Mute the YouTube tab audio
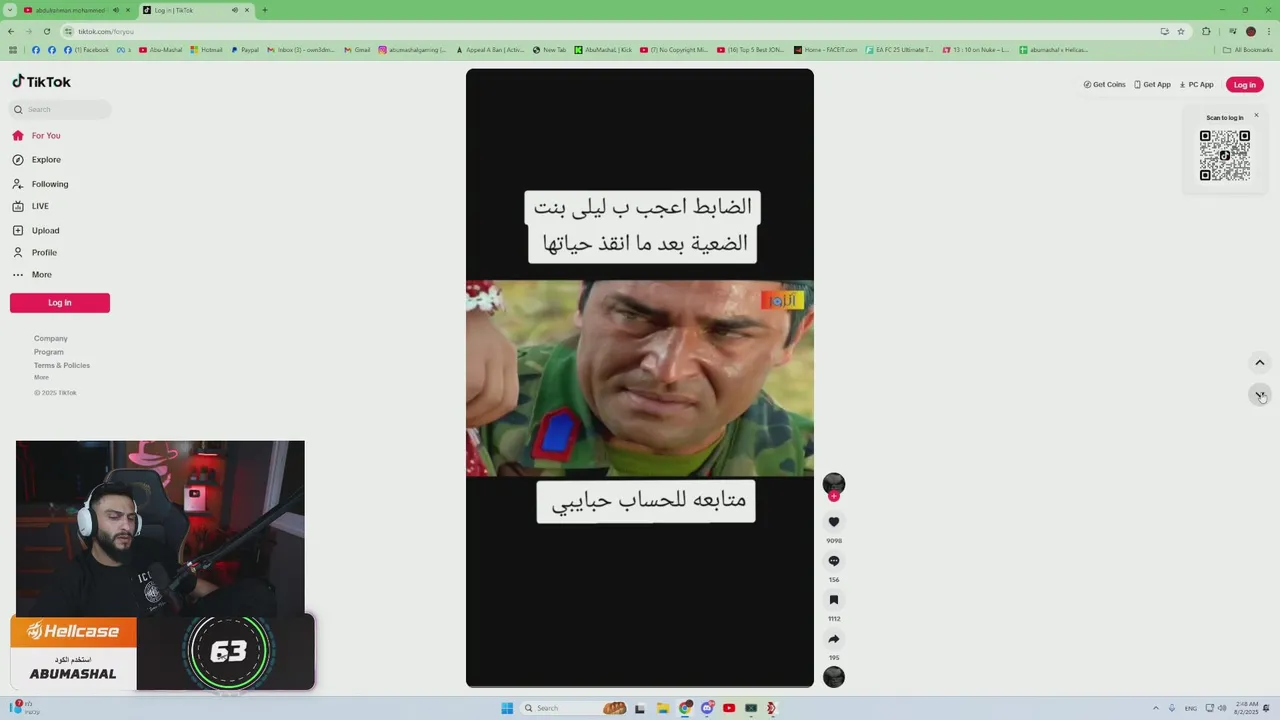Image resolution: width=1280 pixels, height=720 pixels. [116, 10]
